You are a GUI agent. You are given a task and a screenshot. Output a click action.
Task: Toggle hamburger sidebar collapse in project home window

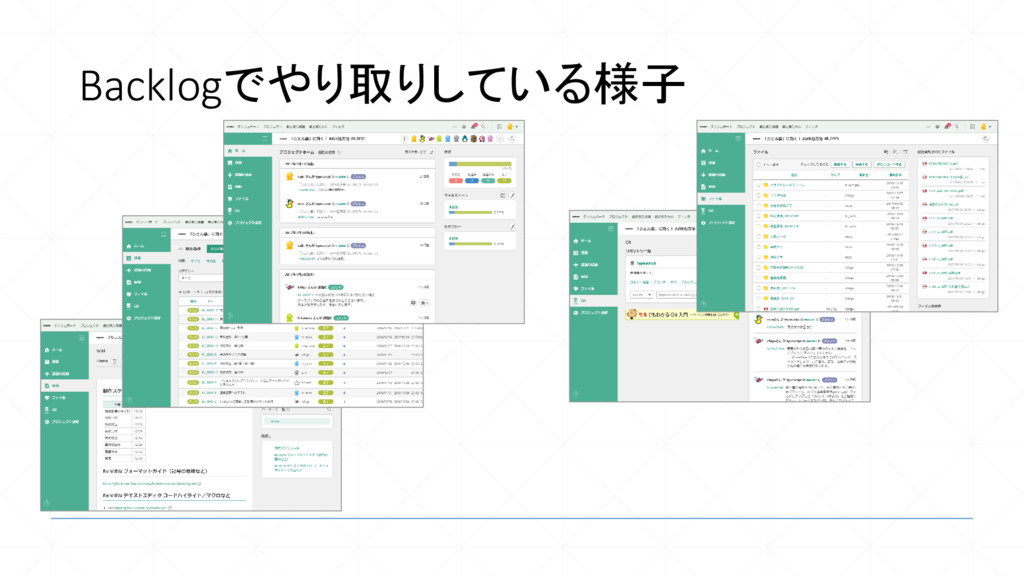pyautogui.click(x=264, y=138)
